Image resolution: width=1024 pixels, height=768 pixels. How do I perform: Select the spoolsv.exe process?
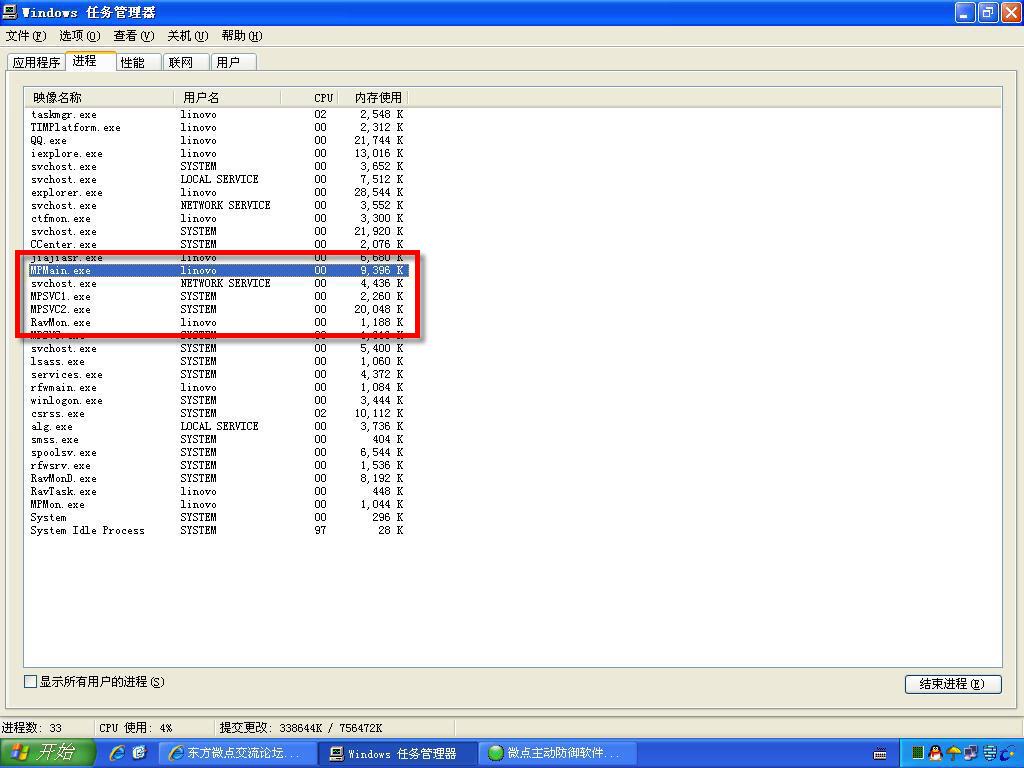point(217,453)
